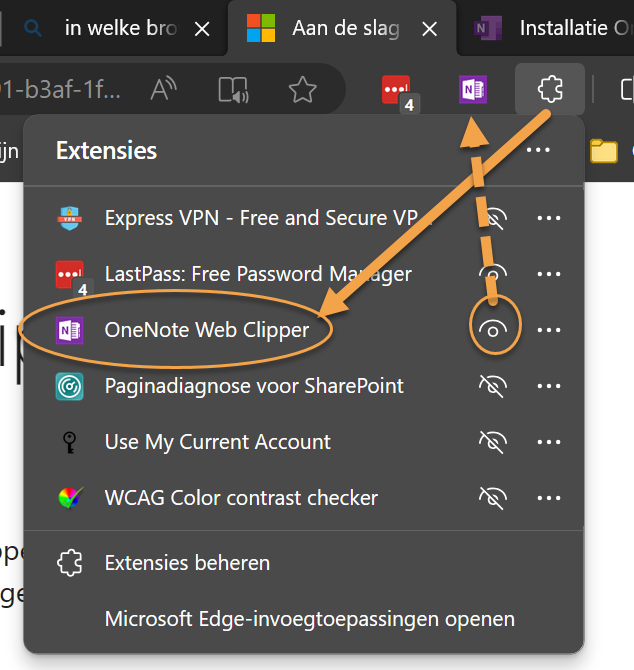Open the Immersive Reader icon
This screenshot has width=634, height=670.
click(233, 91)
